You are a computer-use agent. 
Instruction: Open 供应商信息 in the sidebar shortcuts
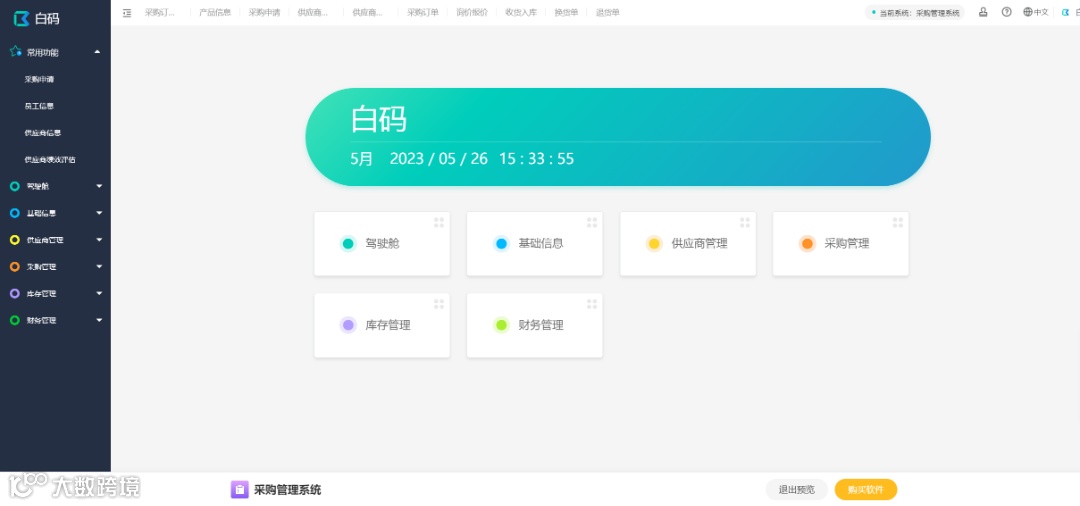(43, 133)
